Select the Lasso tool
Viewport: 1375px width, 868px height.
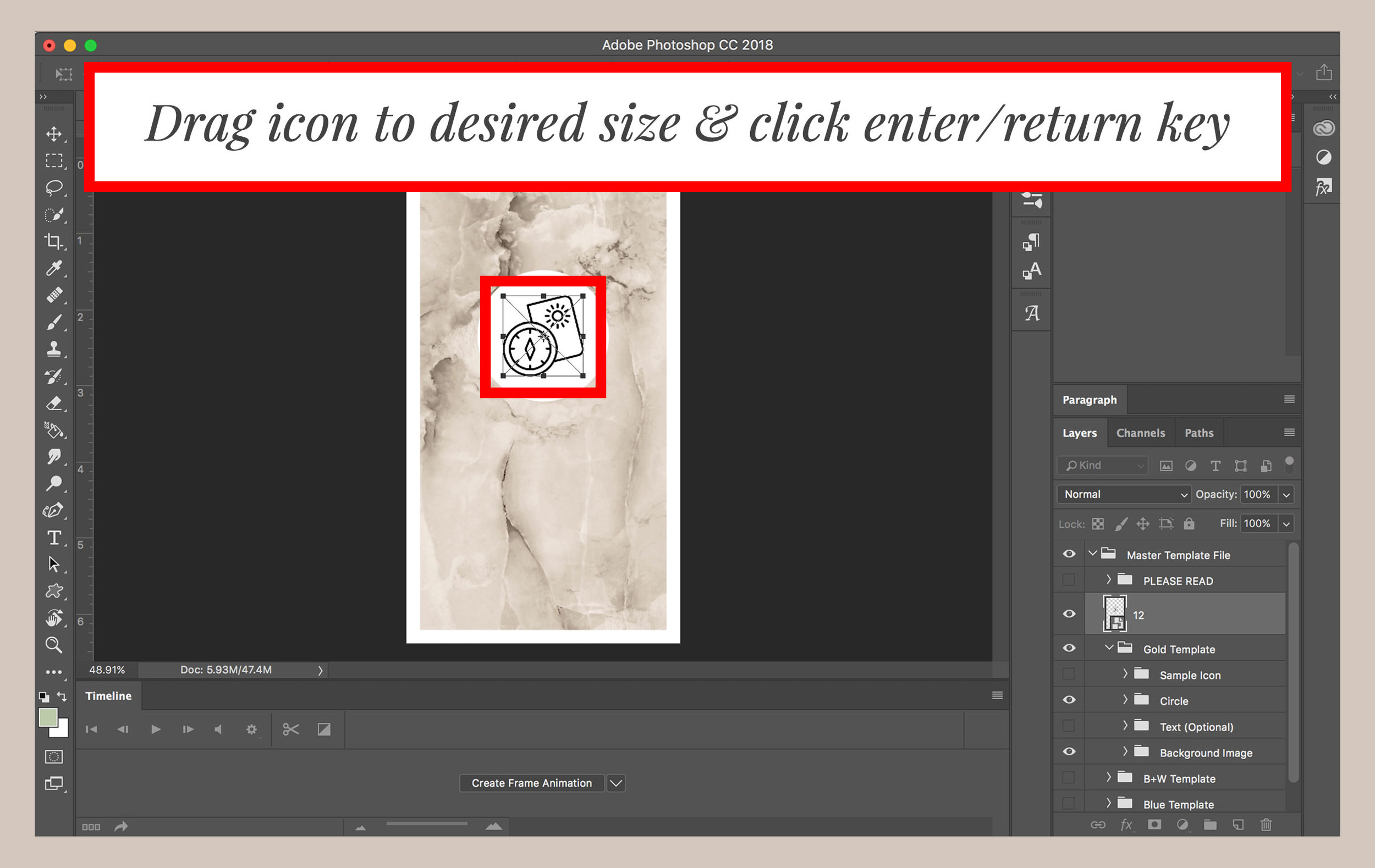(x=54, y=188)
